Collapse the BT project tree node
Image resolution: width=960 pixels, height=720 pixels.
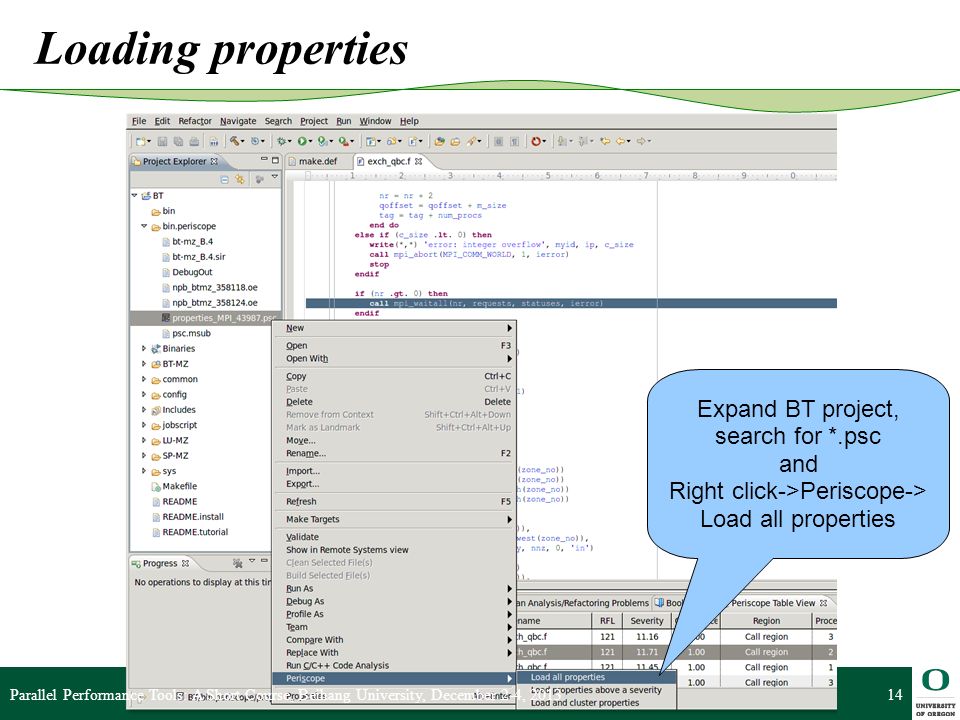[x=135, y=195]
